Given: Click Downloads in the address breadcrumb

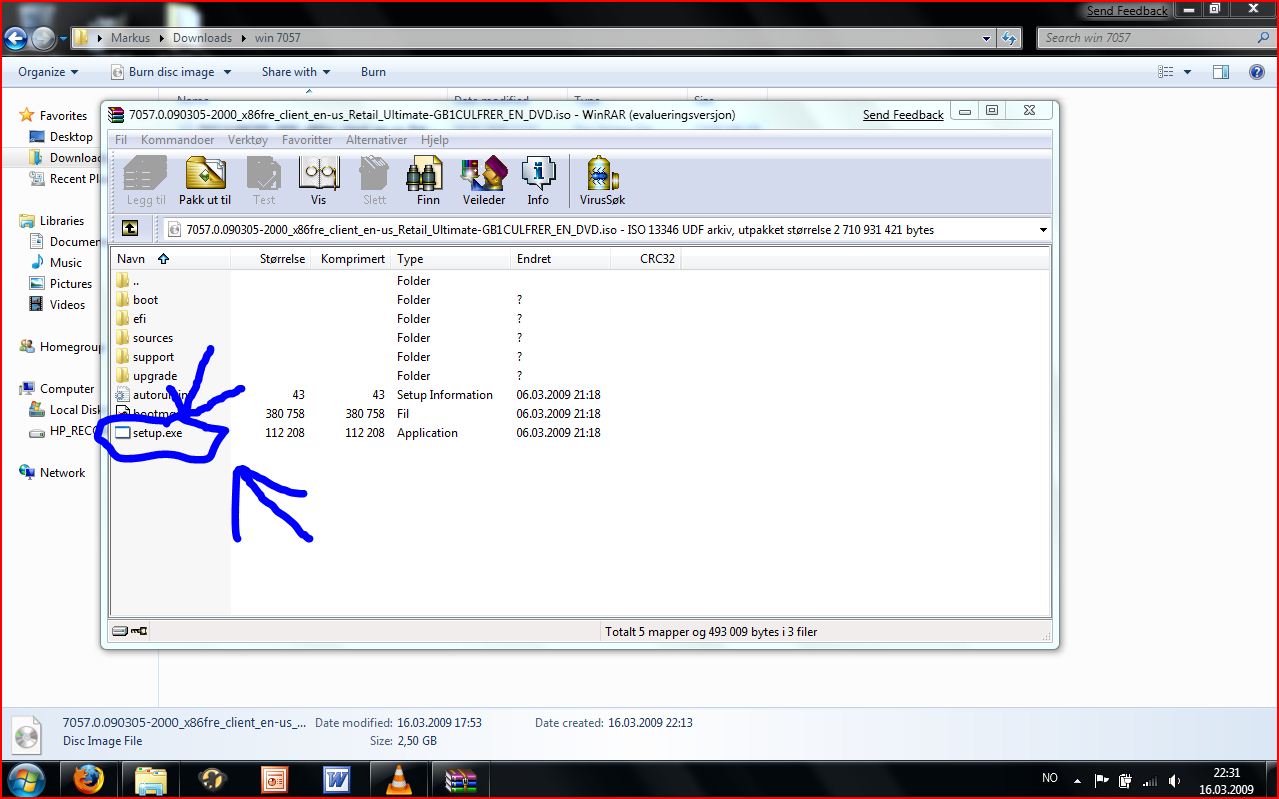Looking at the screenshot, I should [202, 38].
